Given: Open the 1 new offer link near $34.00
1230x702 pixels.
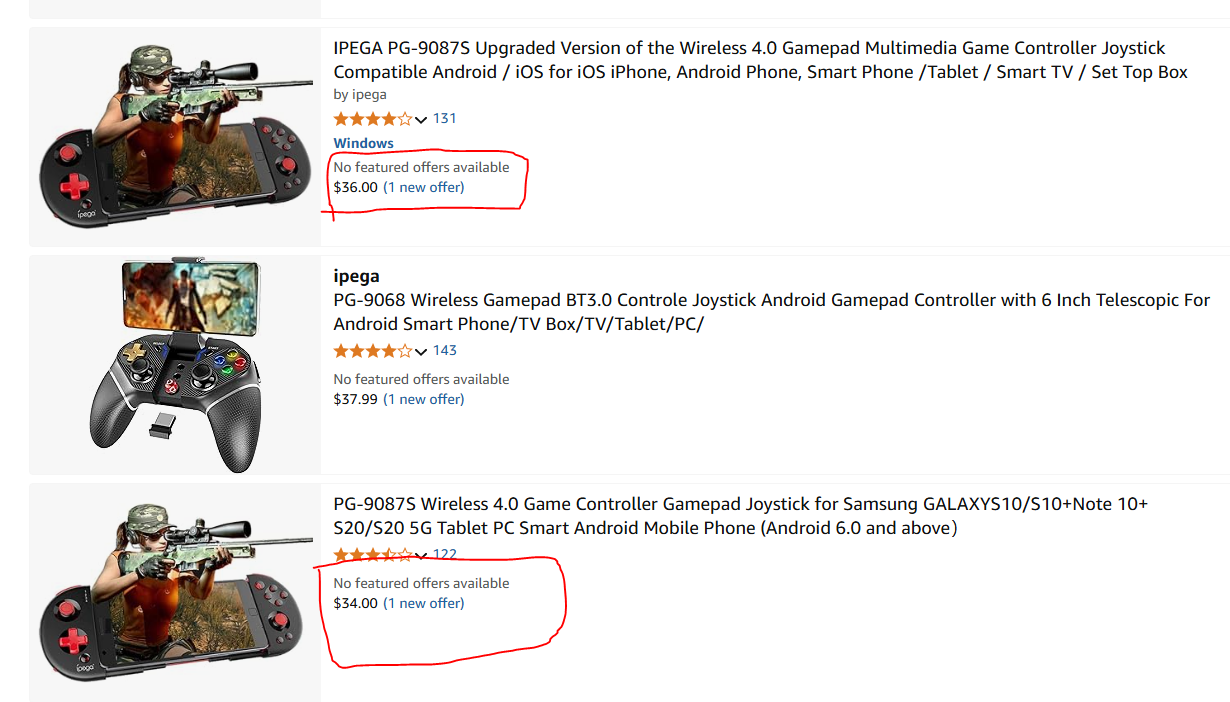Looking at the screenshot, I should pos(424,603).
